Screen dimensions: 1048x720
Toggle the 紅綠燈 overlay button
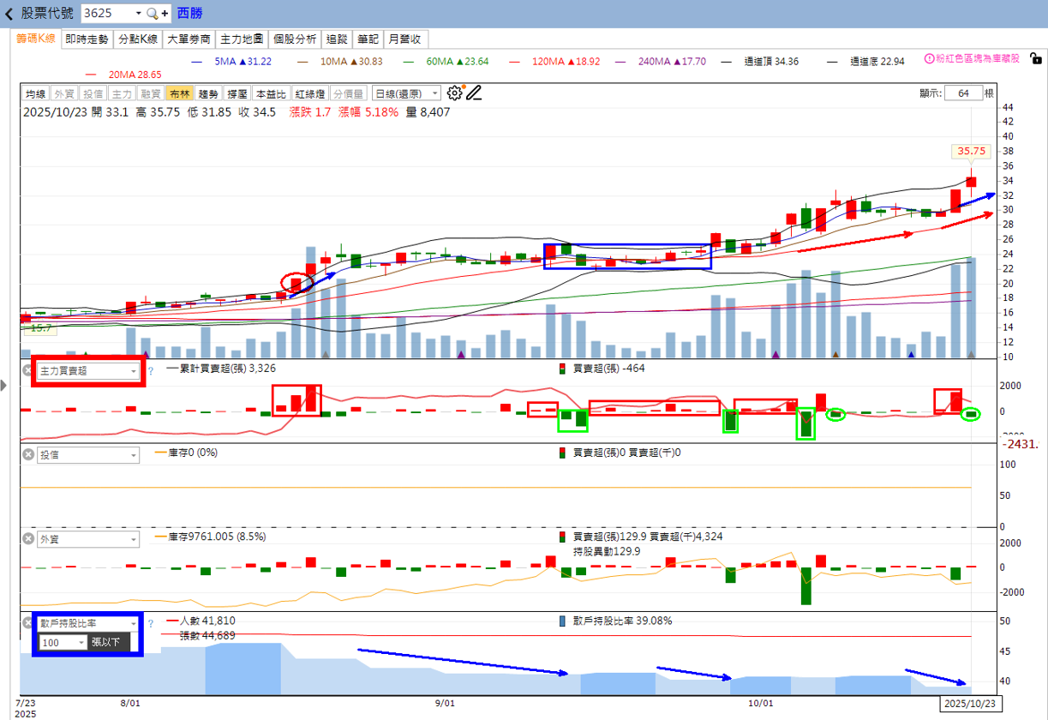pyautogui.click(x=310, y=94)
